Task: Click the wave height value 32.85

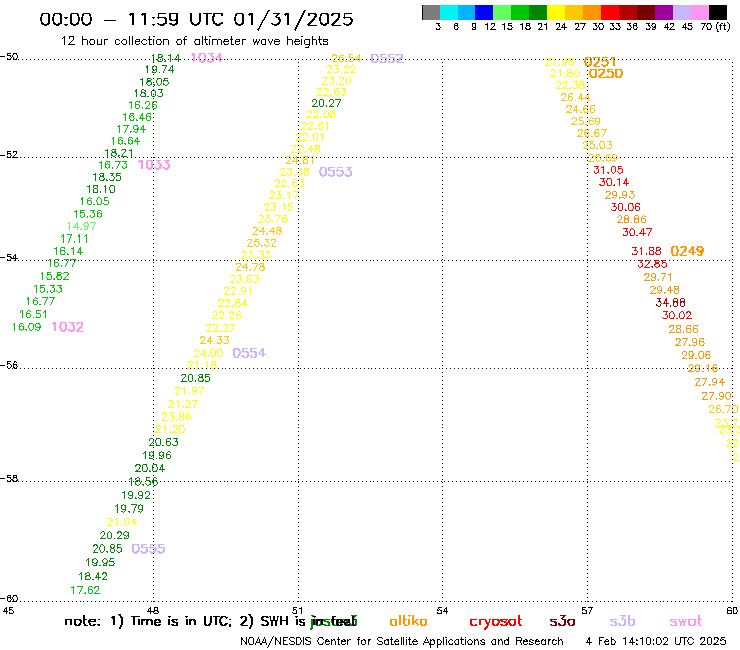Action: point(652,264)
